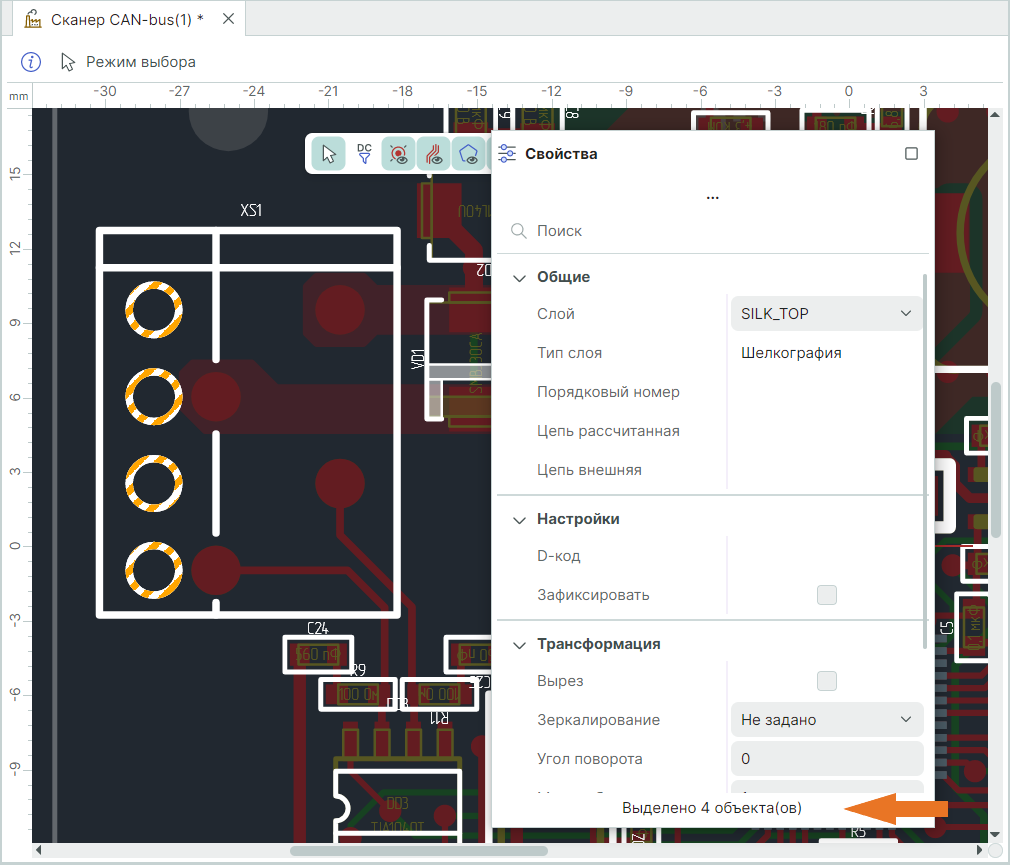Collapse the Трансформация section
This screenshot has height=865, width=1010.
click(x=519, y=644)
